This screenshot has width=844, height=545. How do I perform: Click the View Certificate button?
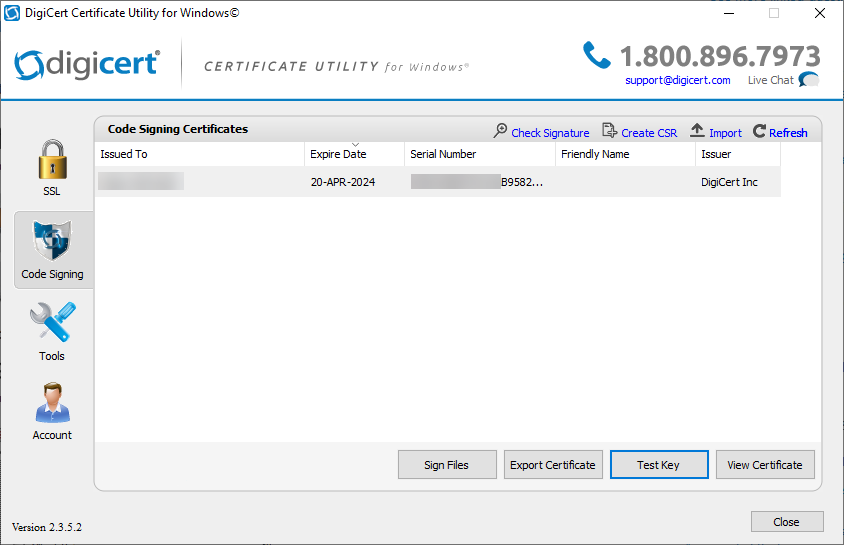click(765, 465)
